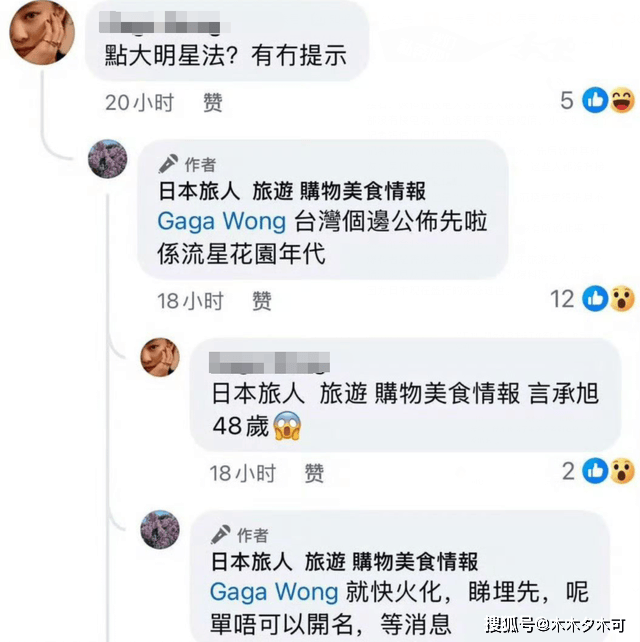Open reaction count 12 list
Image resolution: width=640 pixels, height=642 pixels.
click(562, 299)
